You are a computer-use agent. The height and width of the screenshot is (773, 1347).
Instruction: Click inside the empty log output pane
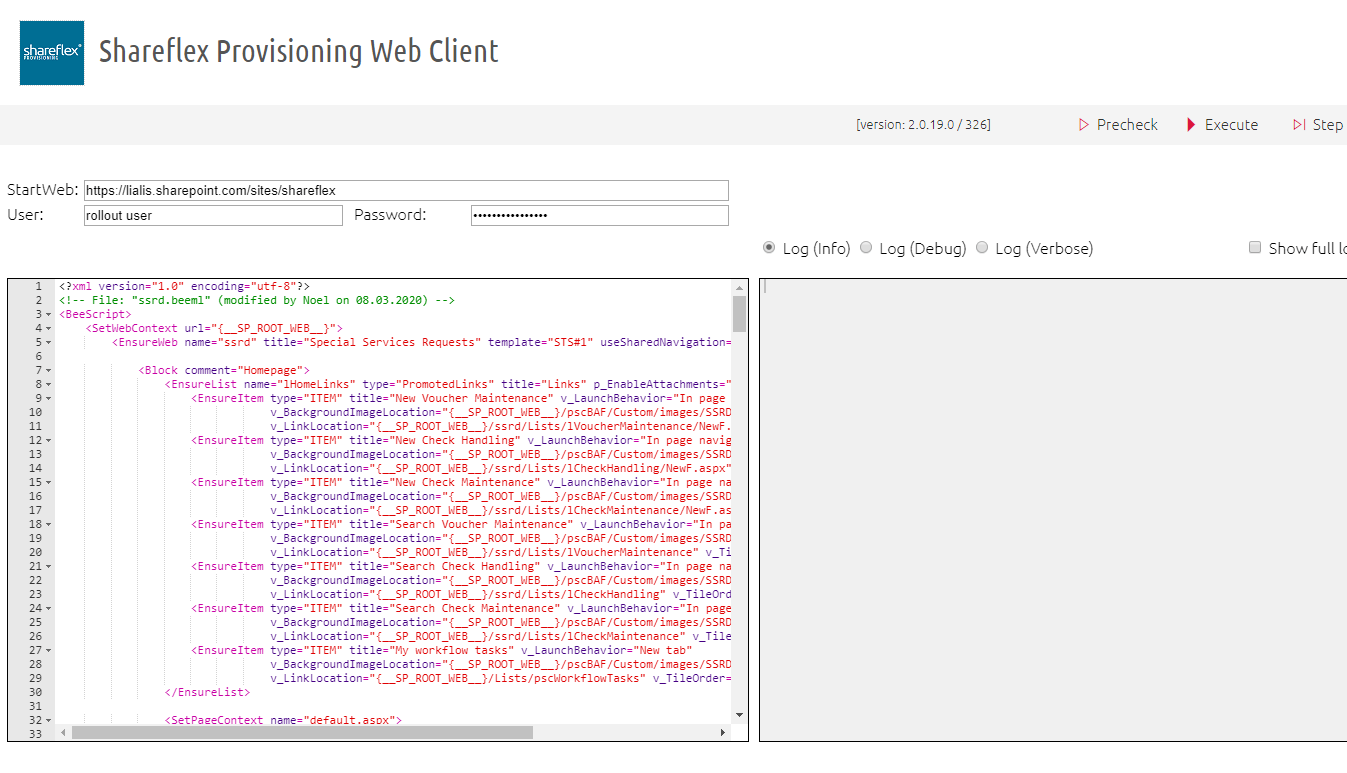point(1053,510)
